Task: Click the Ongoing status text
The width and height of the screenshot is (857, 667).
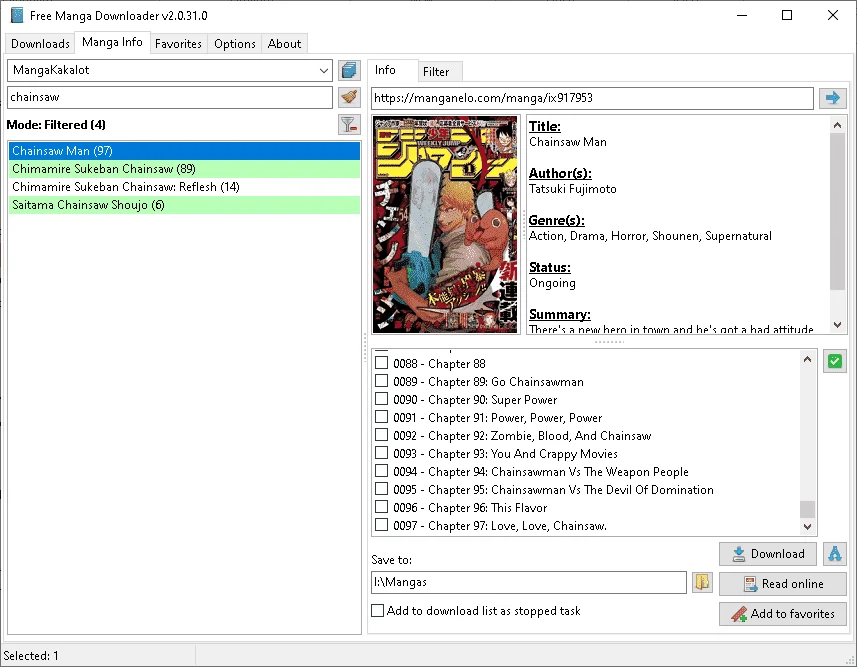Action: 552,283
